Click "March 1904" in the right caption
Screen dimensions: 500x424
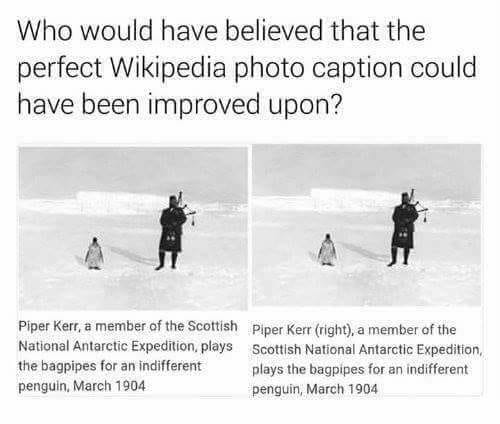[x=342, y=389]
